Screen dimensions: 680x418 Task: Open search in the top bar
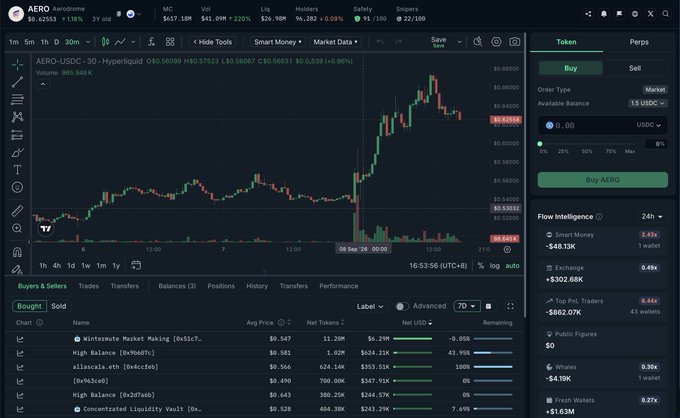pyautogui.click(x=666, y=14)
